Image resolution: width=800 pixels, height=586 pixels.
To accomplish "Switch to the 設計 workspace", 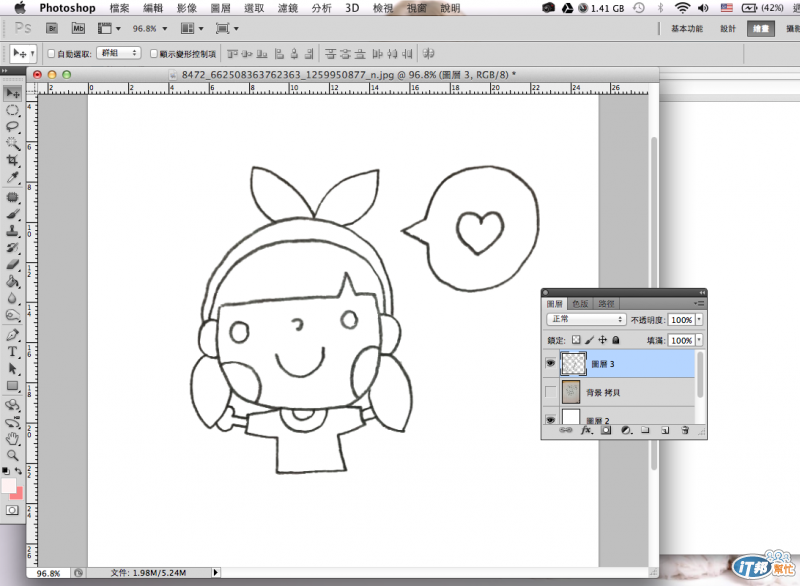I will pos(728,29).
